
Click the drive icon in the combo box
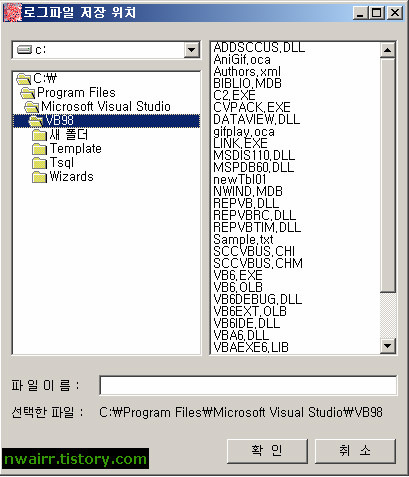(x=24, y=50)
